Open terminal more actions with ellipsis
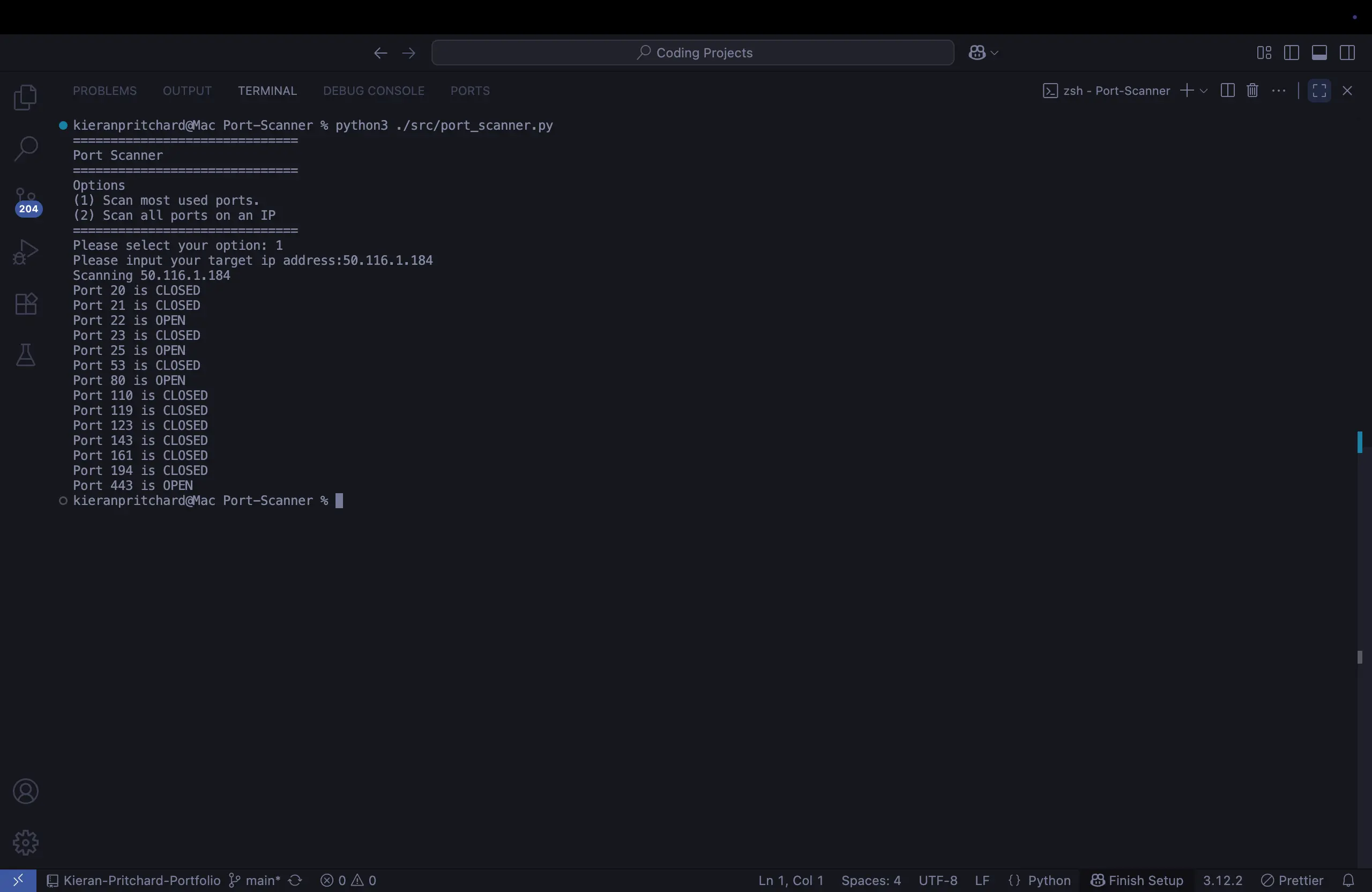Image resolution: width=1372 pixels, height=892 pixels. click(x=1279, y=91)
